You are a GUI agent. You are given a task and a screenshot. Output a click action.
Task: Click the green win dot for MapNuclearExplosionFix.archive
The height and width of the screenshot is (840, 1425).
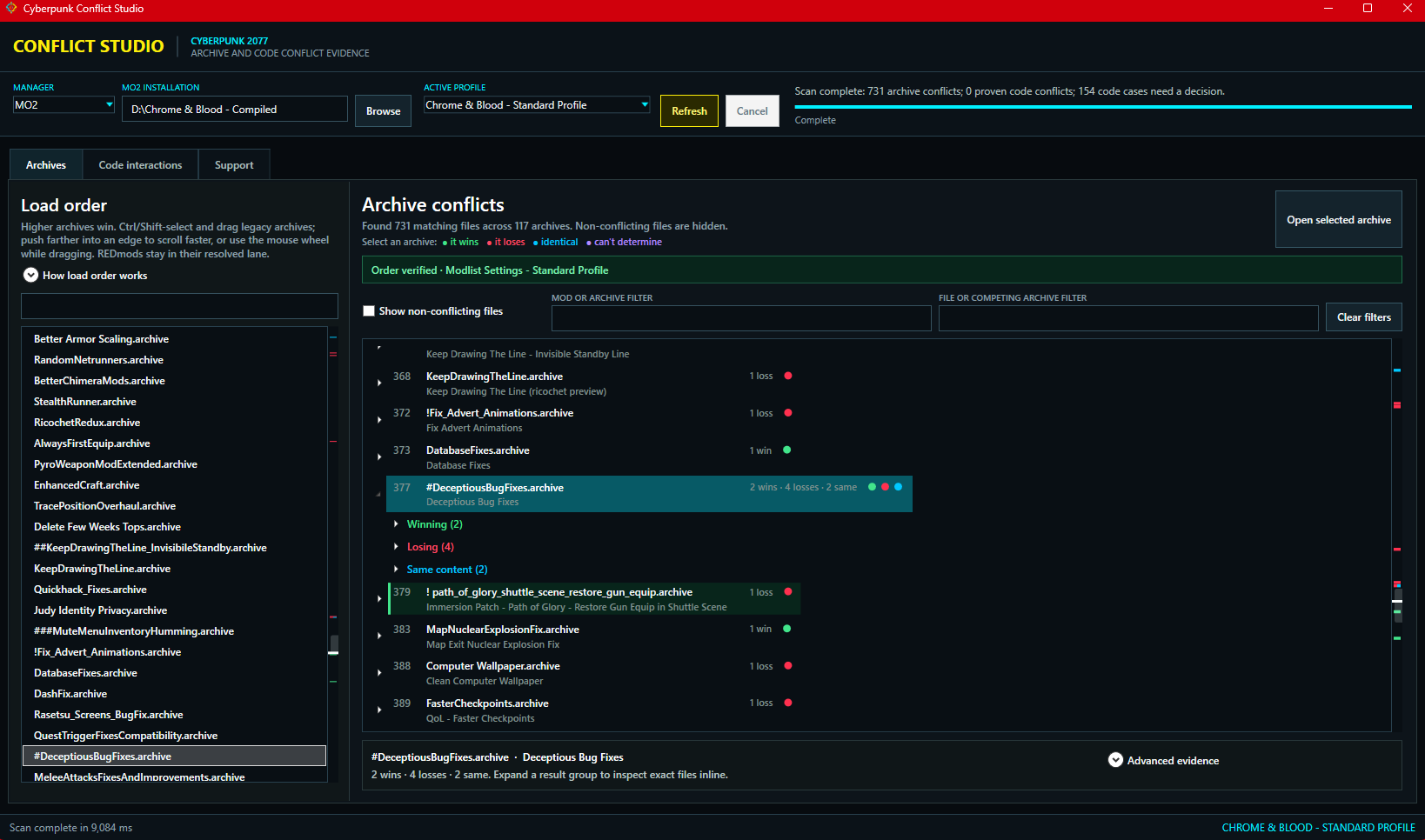[x=787, y=629]
